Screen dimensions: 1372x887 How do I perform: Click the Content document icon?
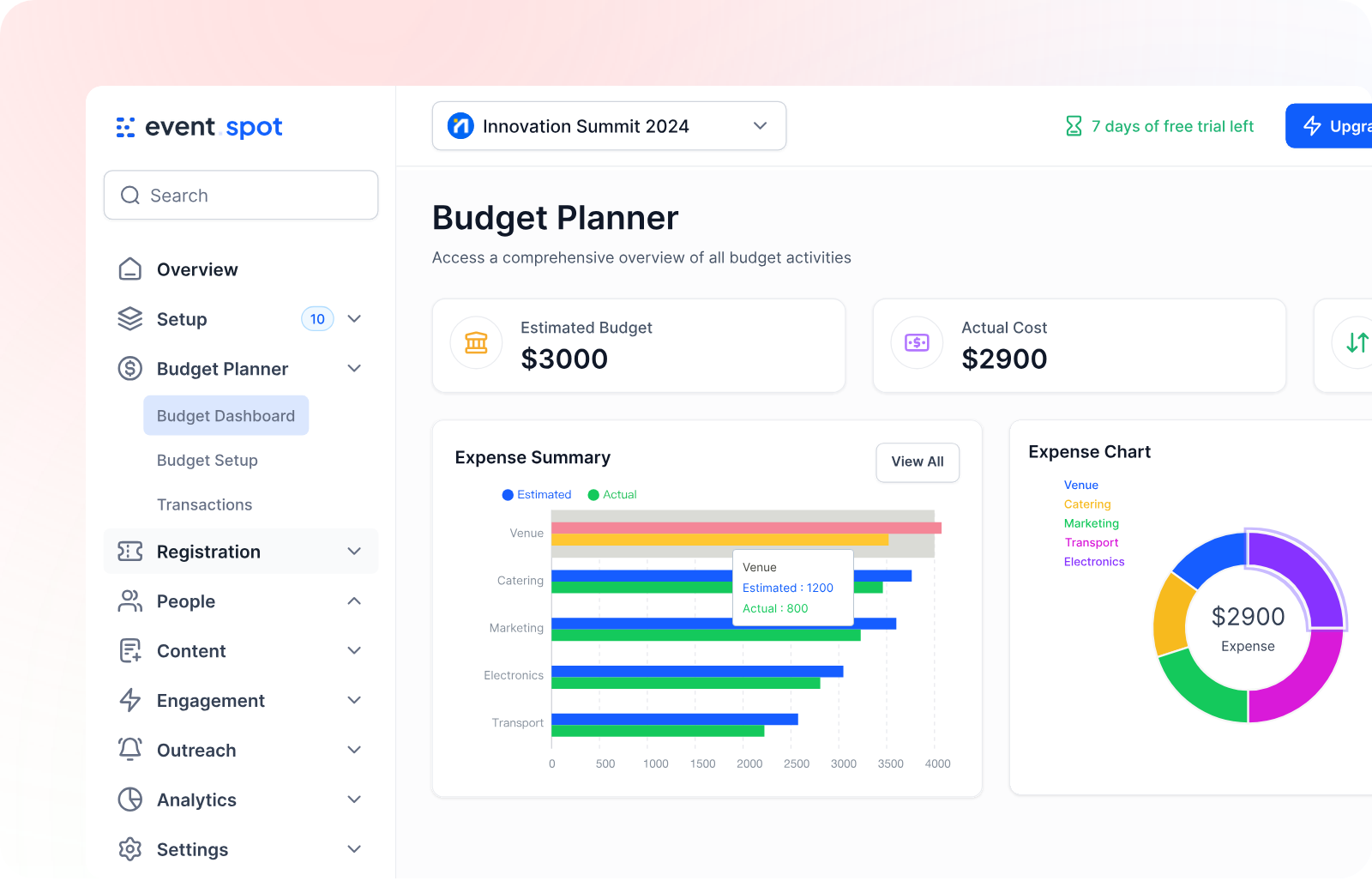[x=129, y=651]
